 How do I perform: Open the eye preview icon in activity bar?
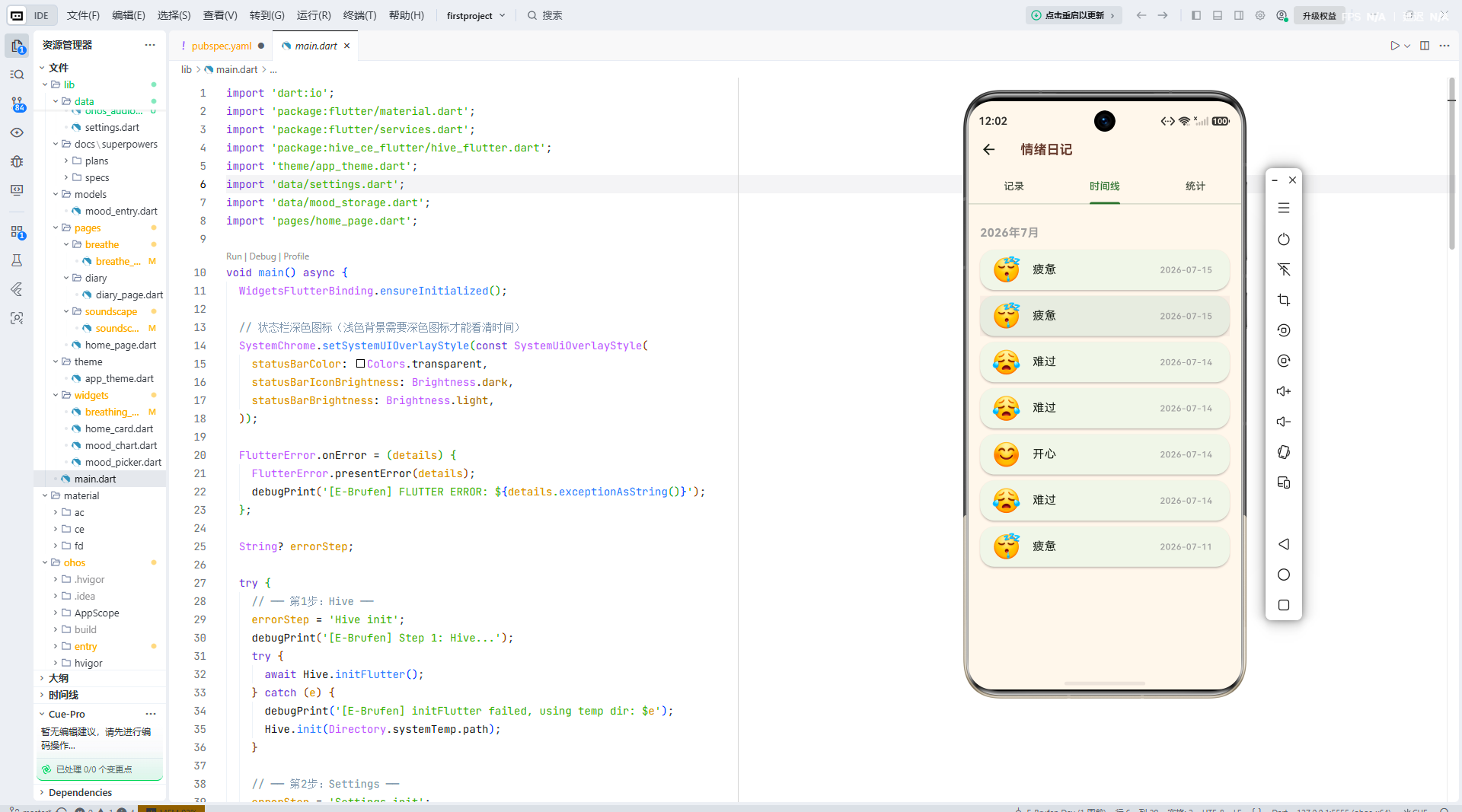coord(17,132)
